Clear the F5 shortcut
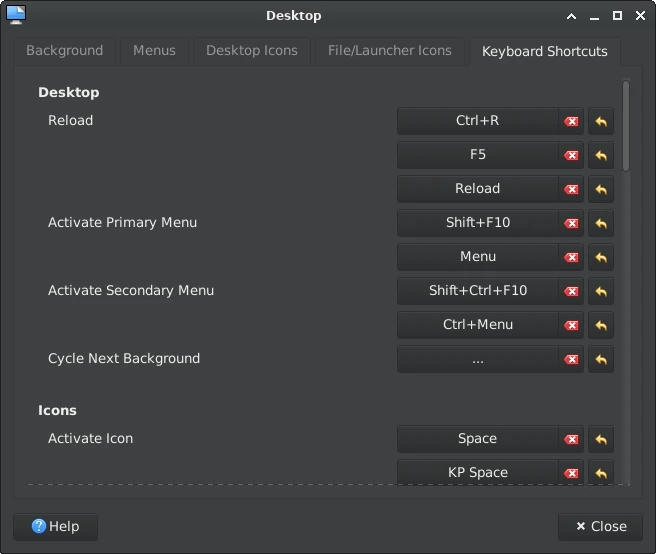656x554 pixels. click(571, 155)
